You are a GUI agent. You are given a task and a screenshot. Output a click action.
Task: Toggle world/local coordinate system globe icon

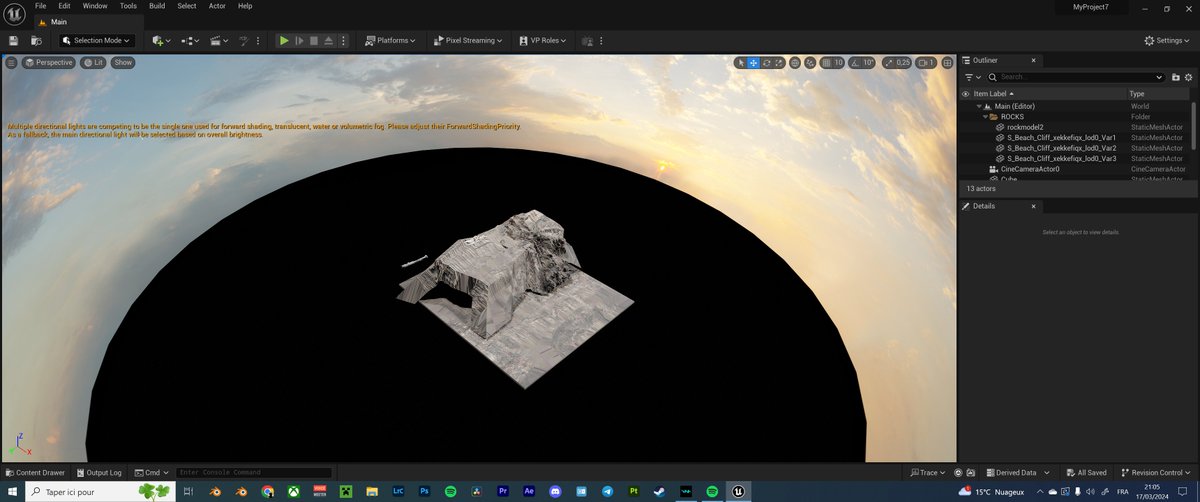pos(795,62)
